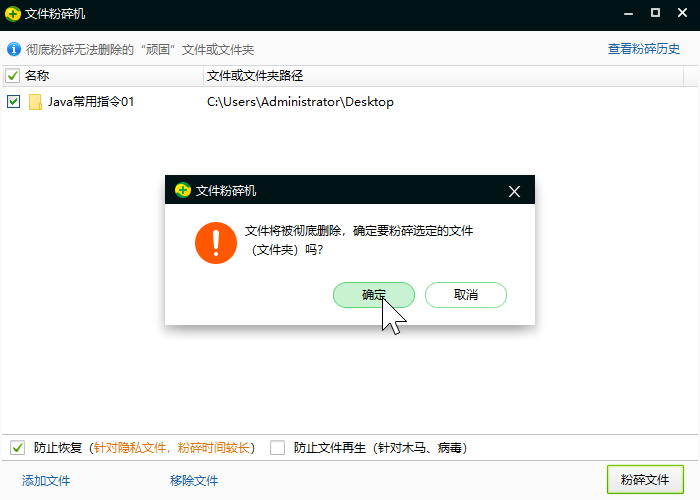Minimize the 文件粉碎机 main window
Viewport: 700px width, 500px height.
(629, 13)
